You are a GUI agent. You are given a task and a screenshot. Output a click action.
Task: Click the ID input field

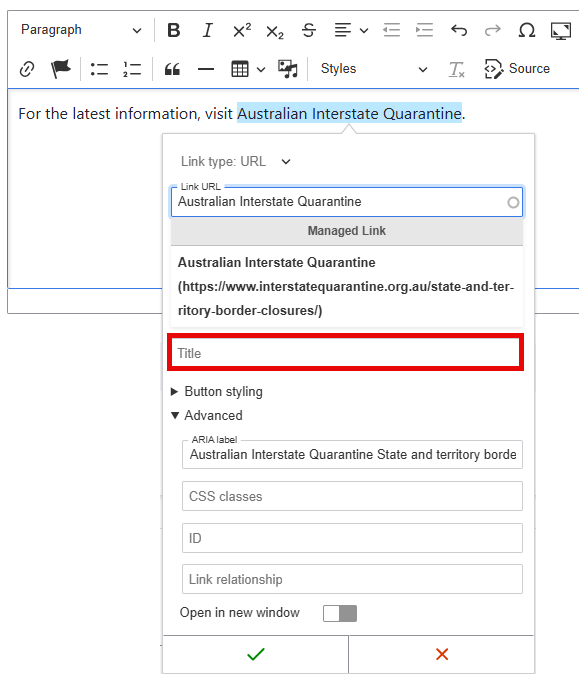tap(352, 538)
